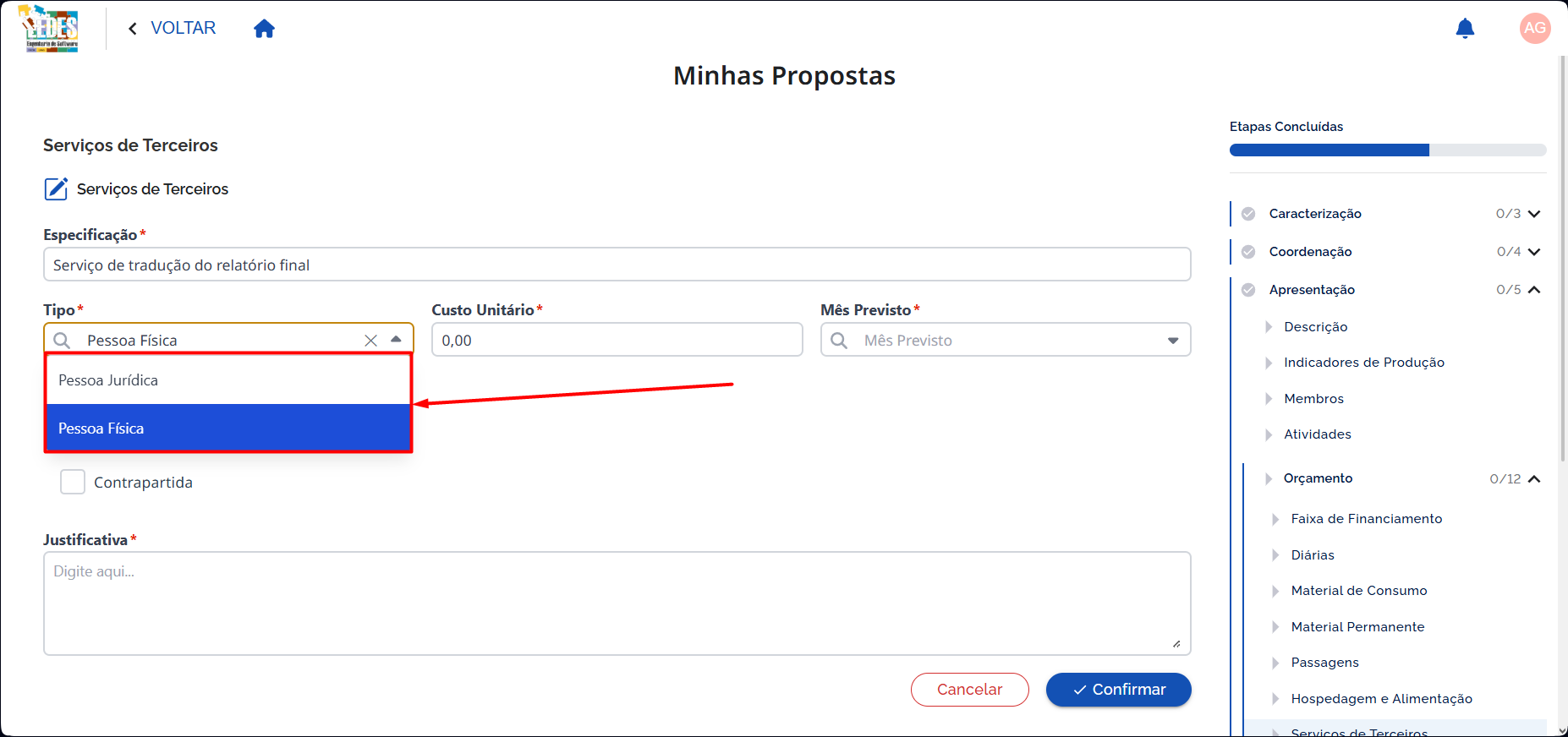Screen dimensions: 1568x737
Task: Go back using the VOLTAR link
Action: [x=173, y=28]
